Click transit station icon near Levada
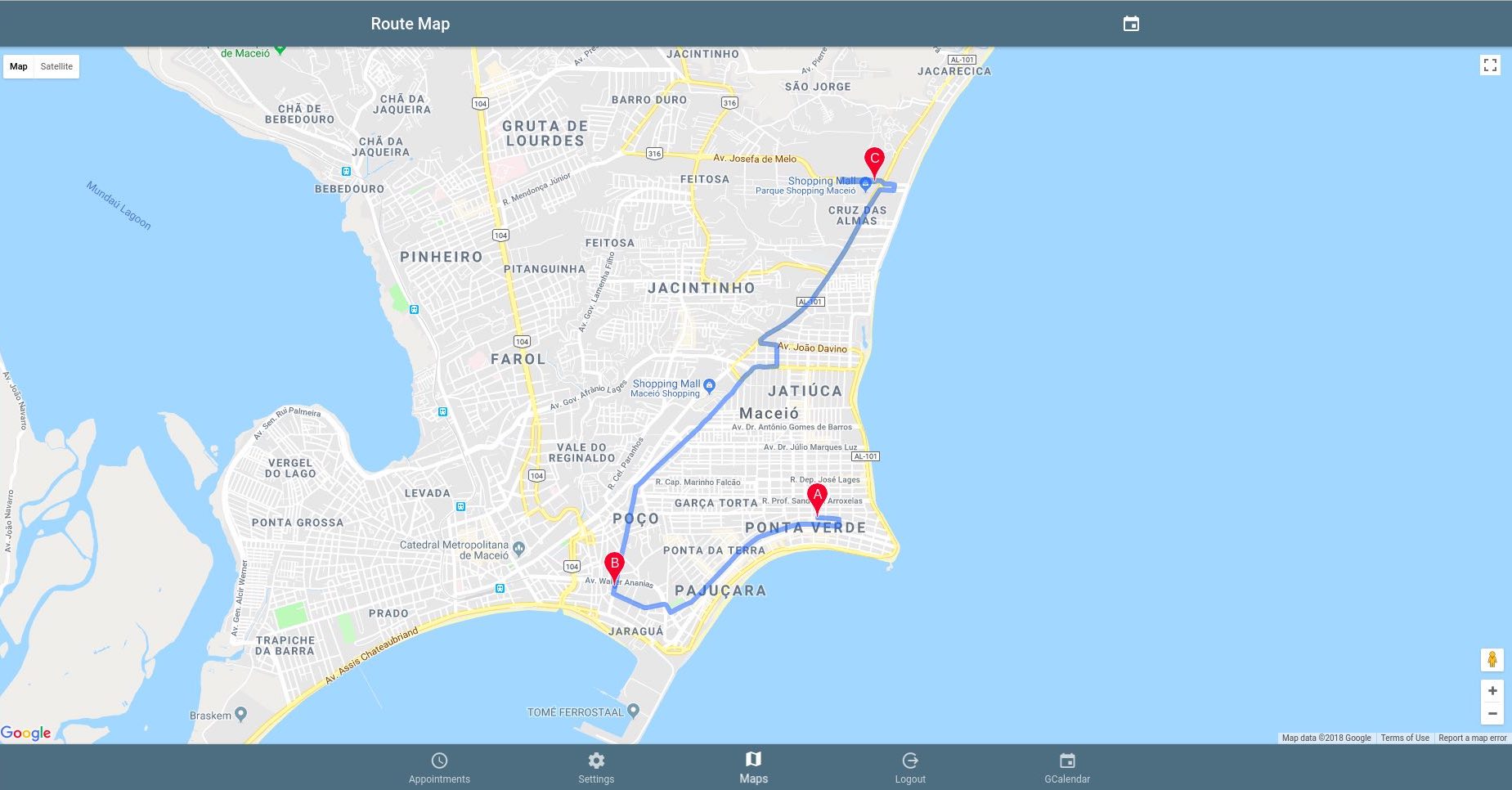Image resolution: width=1512 pixels, height=790 pixels. coord(460,507)
